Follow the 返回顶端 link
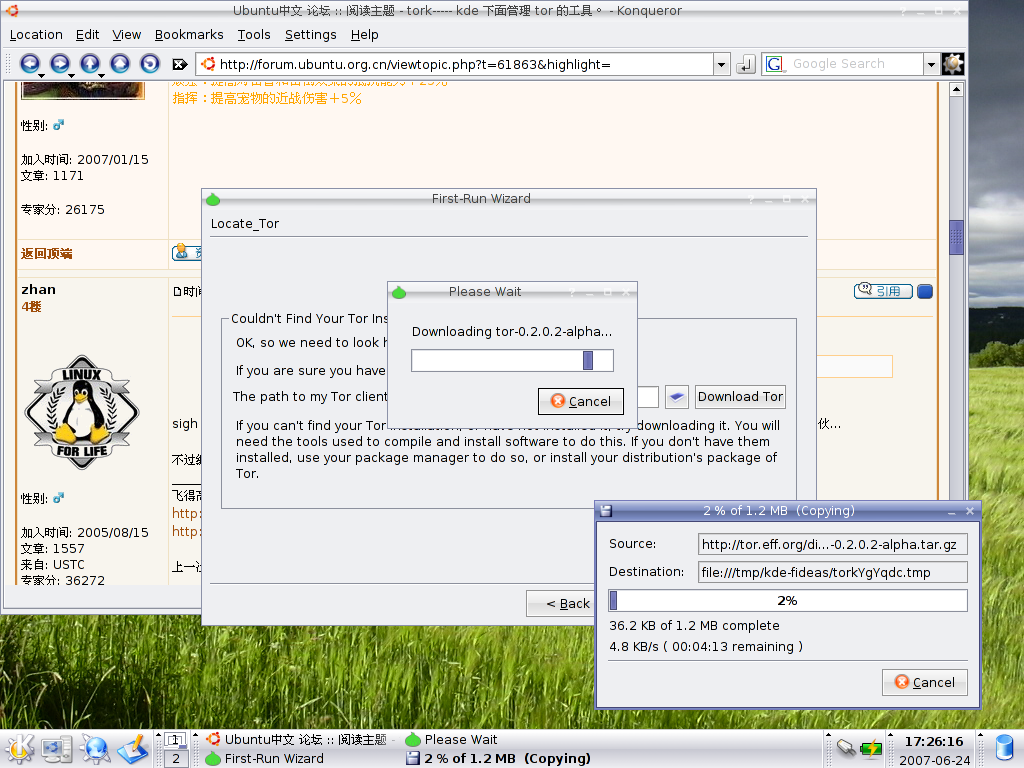This screenshot has height=768, width=1024. (46, 253)
